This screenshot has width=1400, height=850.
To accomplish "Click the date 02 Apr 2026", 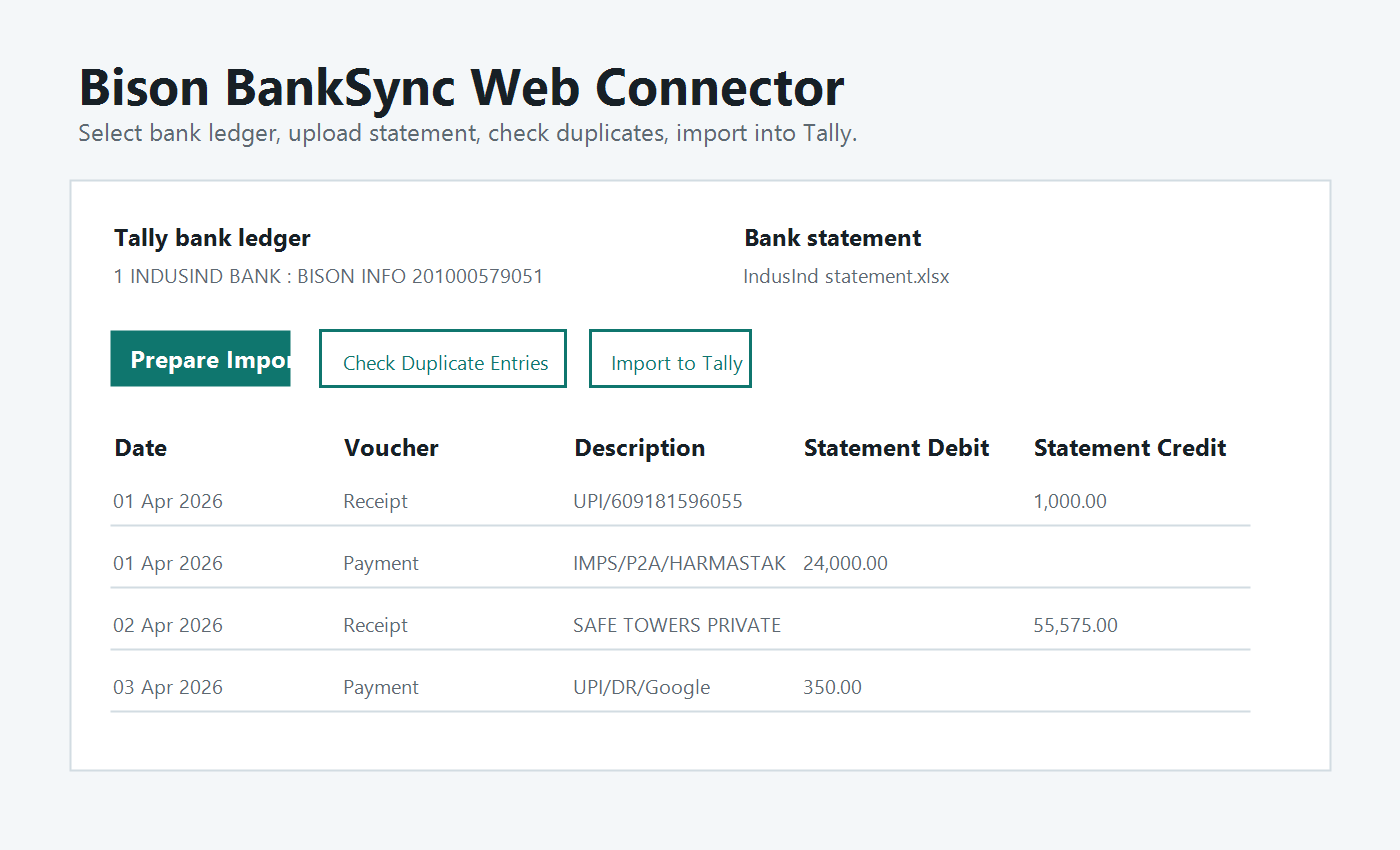I will point(168,625).
